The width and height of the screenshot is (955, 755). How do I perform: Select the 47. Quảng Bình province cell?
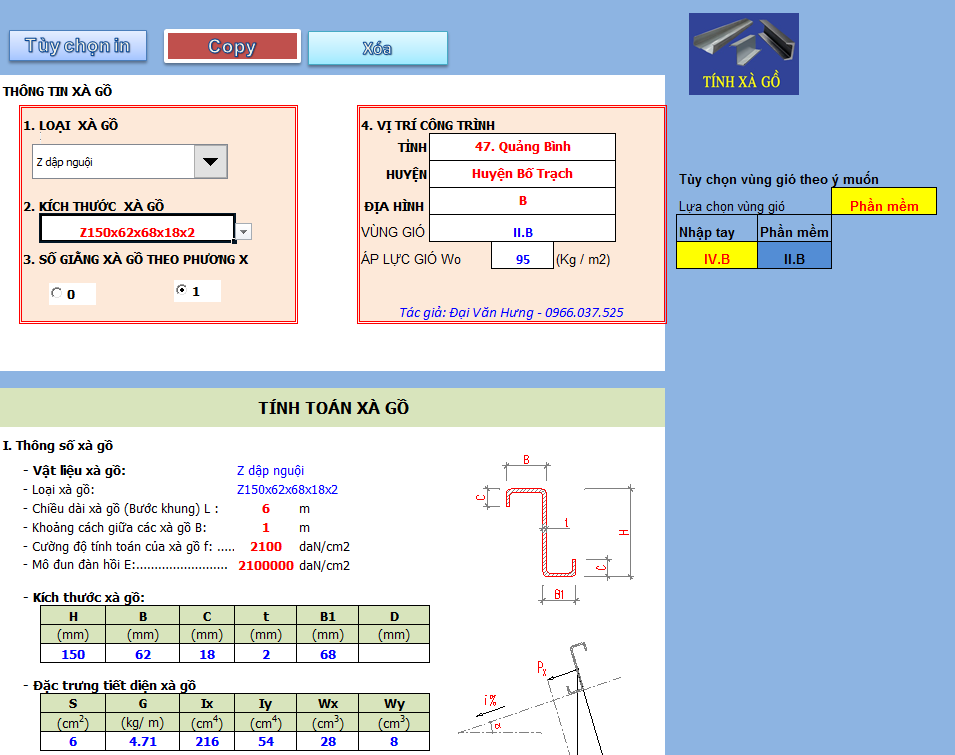523,147
